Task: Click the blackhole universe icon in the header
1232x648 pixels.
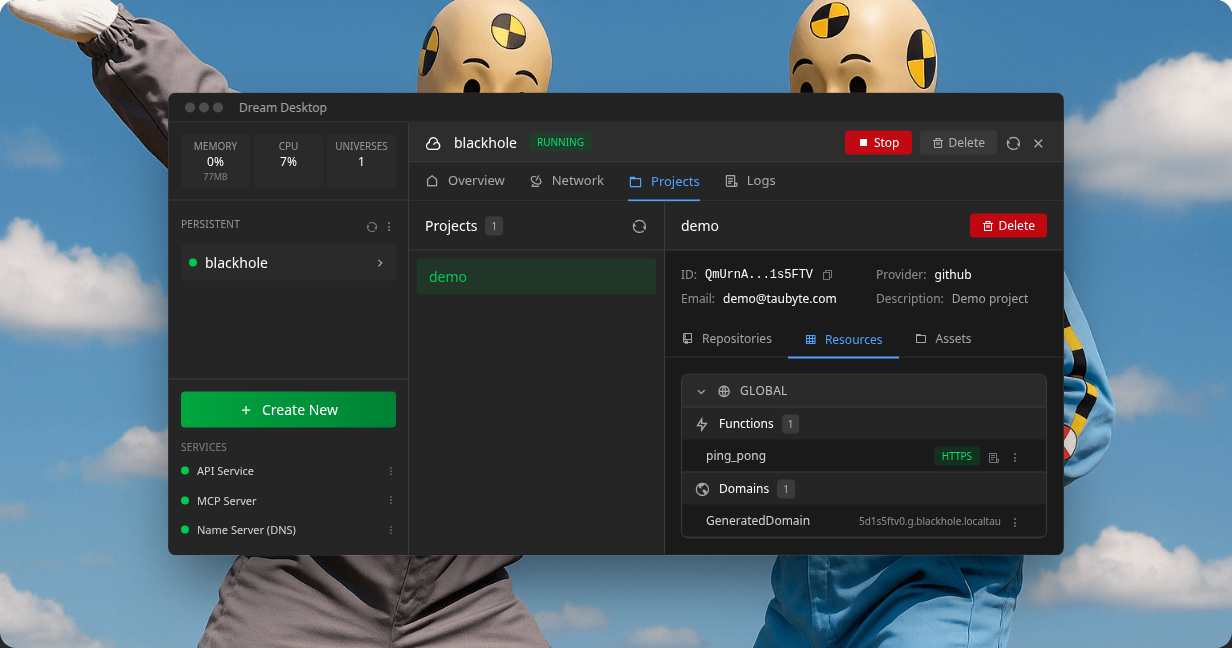Action: (432, 142)
